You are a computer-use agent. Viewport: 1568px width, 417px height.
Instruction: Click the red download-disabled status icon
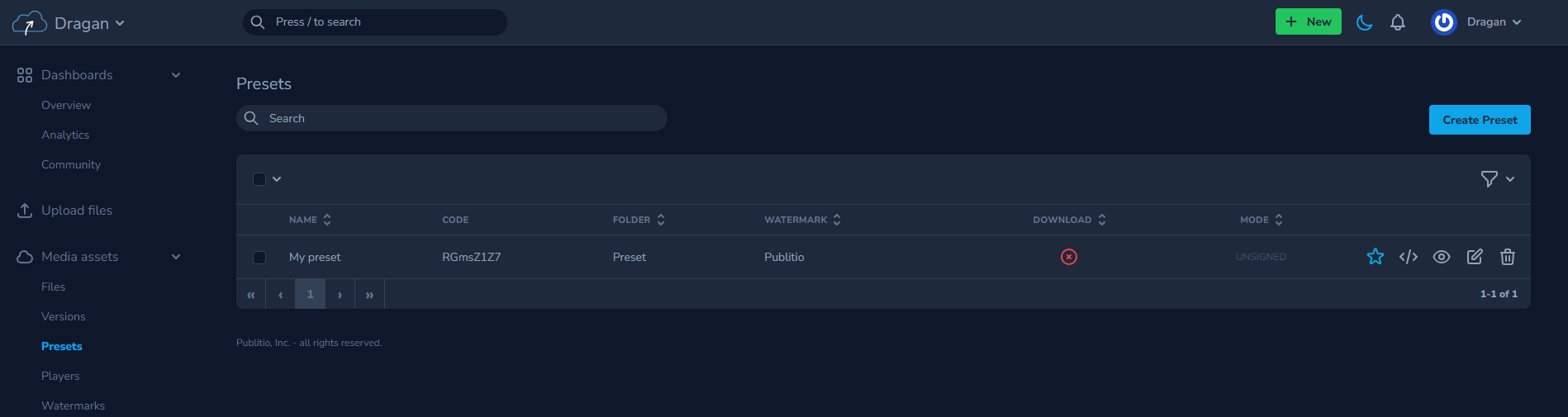tap(1069, 257)
